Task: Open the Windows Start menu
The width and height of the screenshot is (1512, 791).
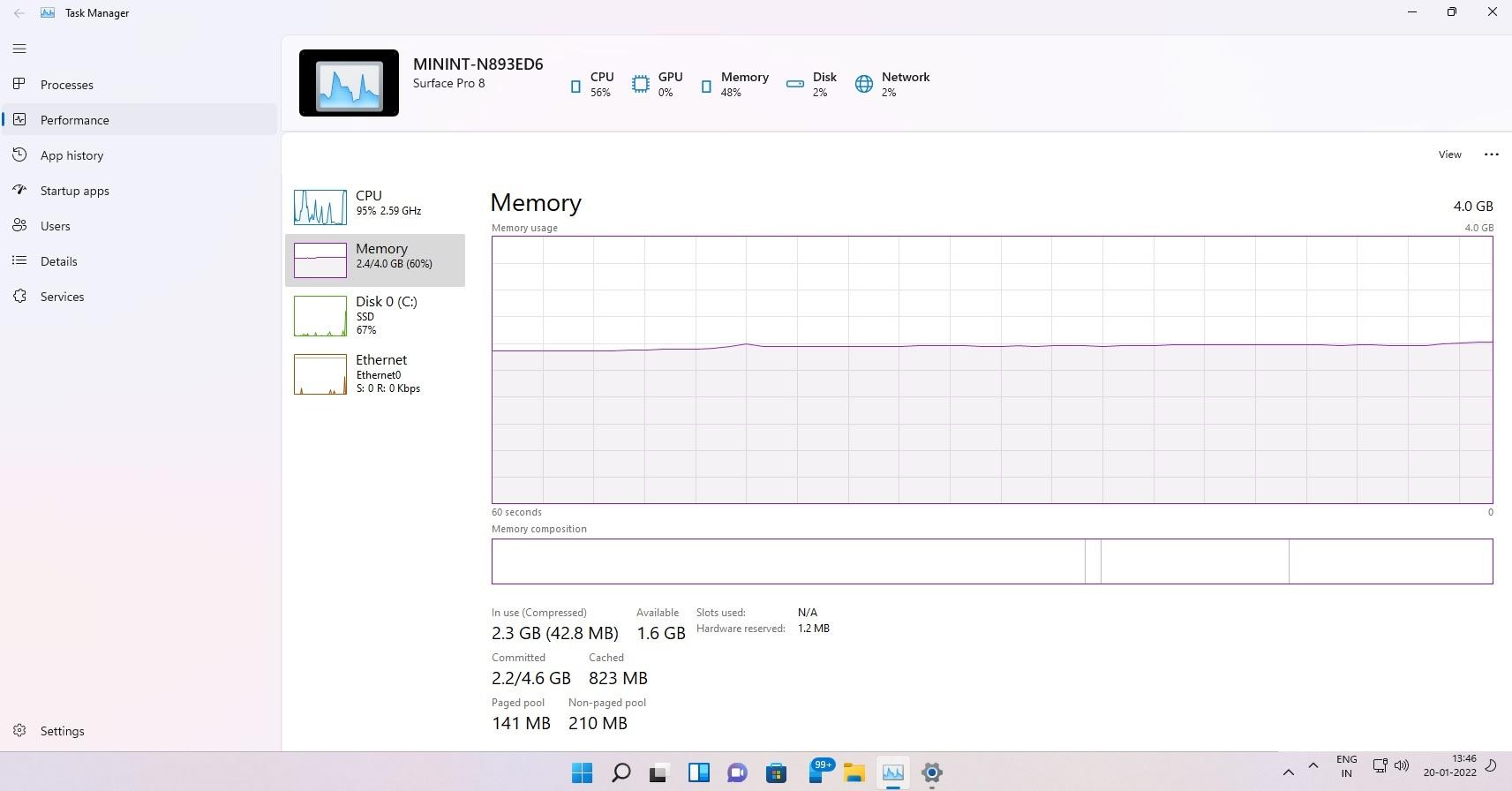Action: (x=583, y=772)
